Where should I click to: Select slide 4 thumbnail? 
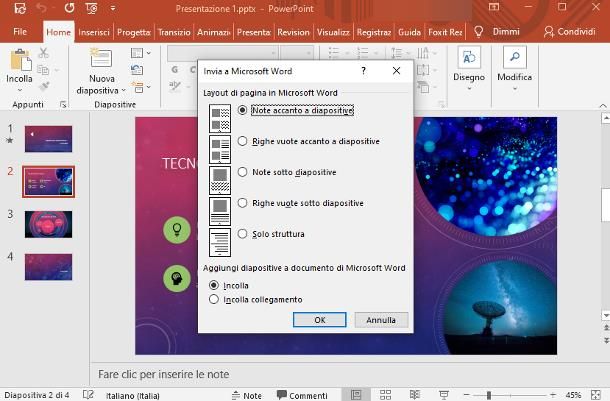(x=48, y=267)
